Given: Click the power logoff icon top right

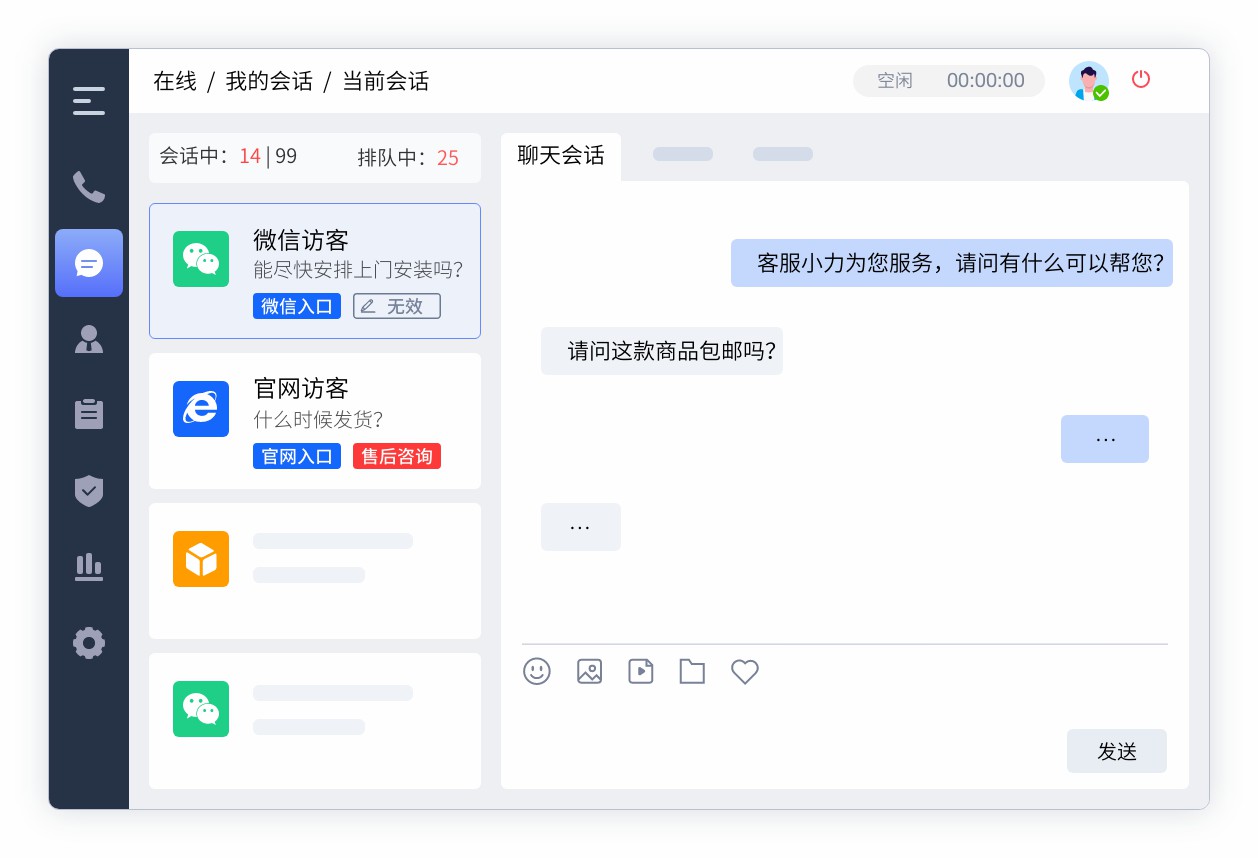Looking at the screenshot, I should coord(1141,80).
